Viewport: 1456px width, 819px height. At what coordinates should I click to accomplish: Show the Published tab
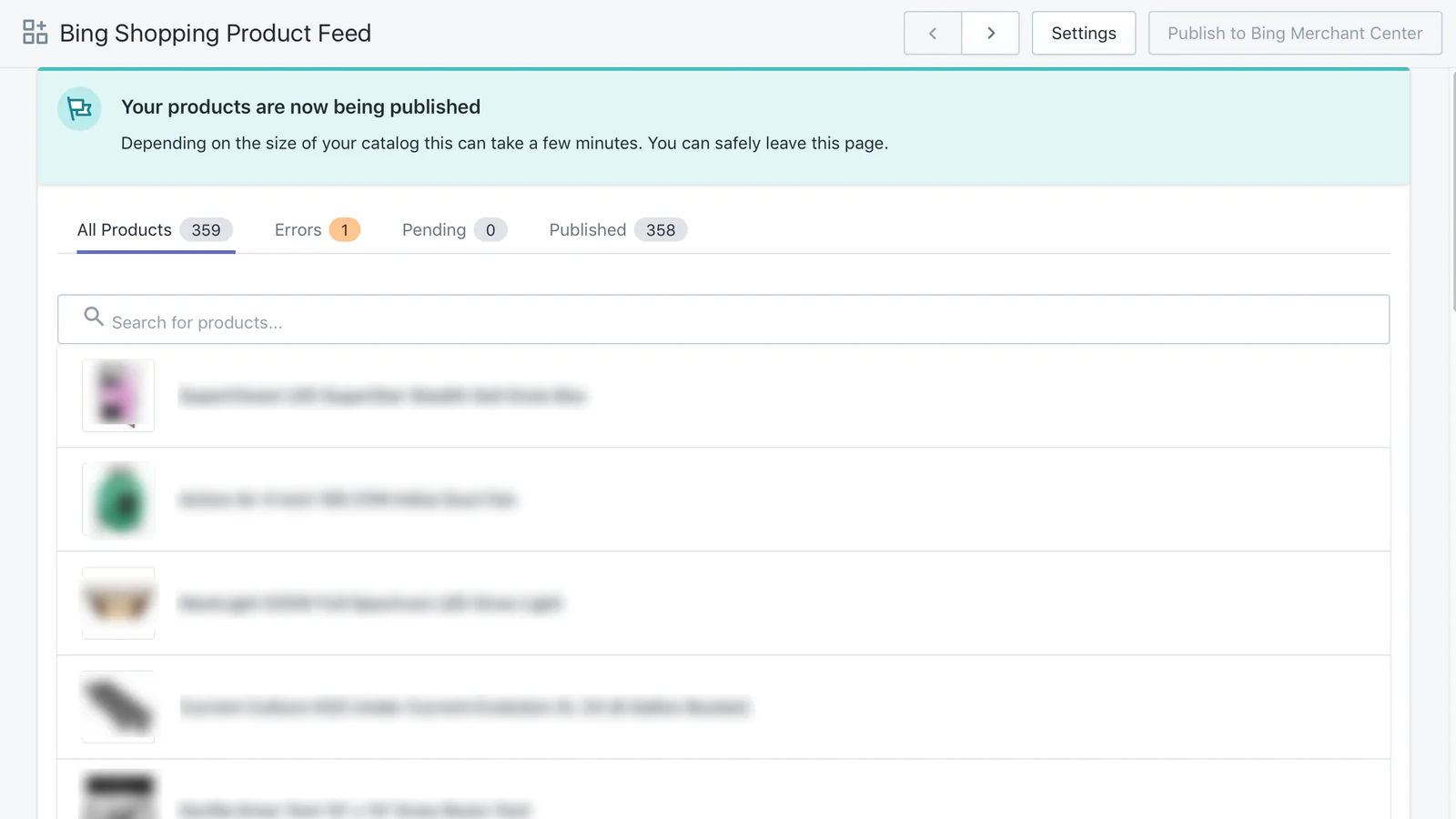[x=617, y=230]
